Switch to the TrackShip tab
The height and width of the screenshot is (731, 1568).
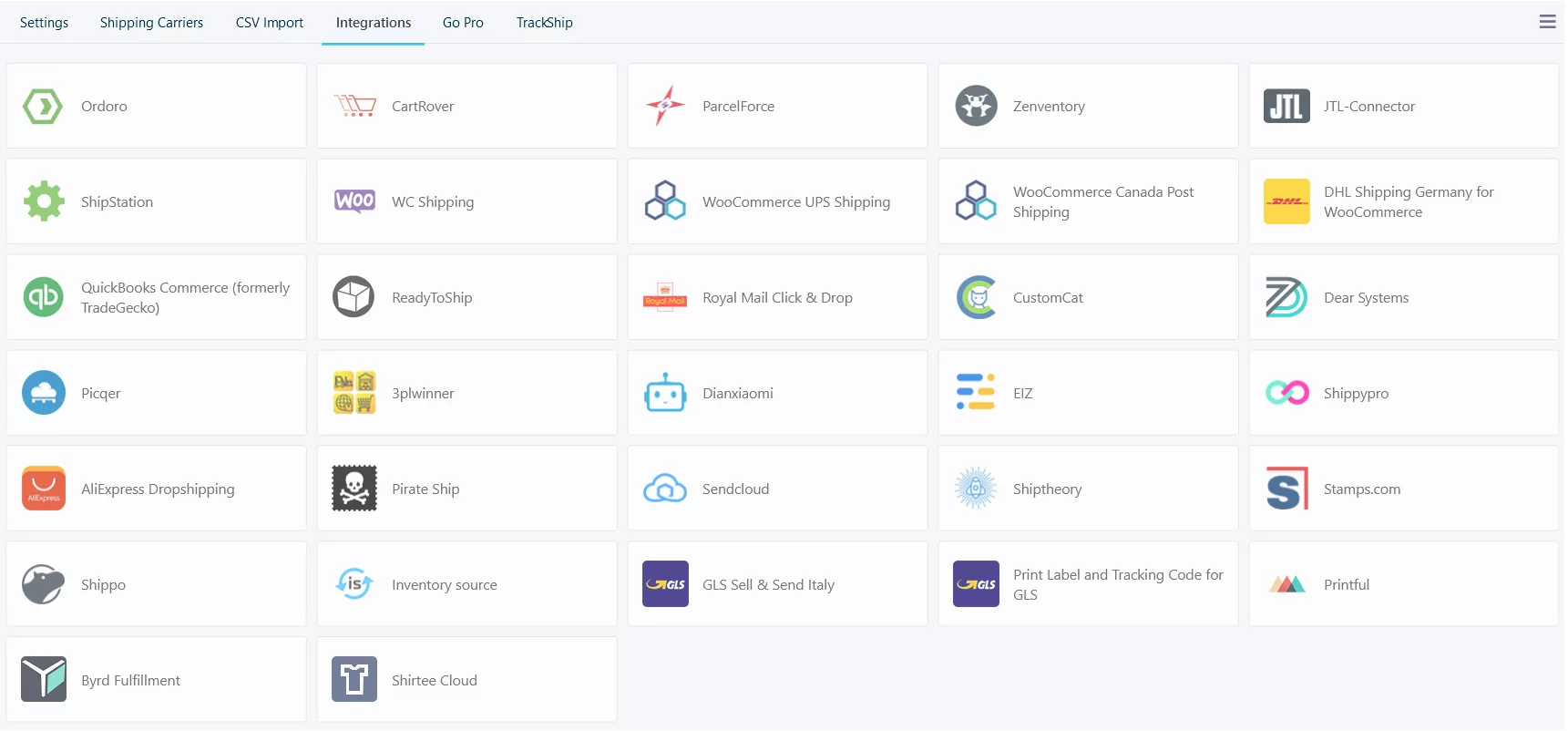[x=544, y=22]
